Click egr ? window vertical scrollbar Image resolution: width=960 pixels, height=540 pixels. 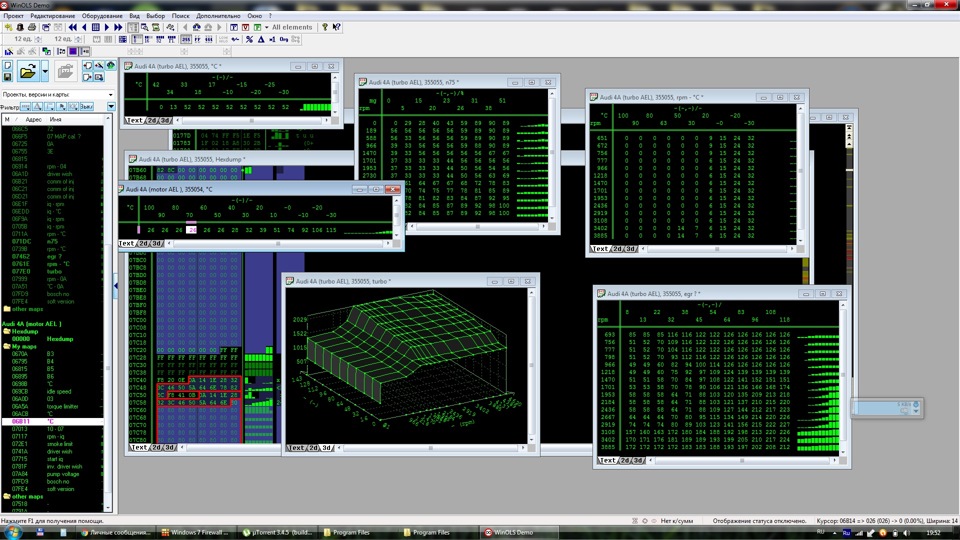tap(844, 377)
